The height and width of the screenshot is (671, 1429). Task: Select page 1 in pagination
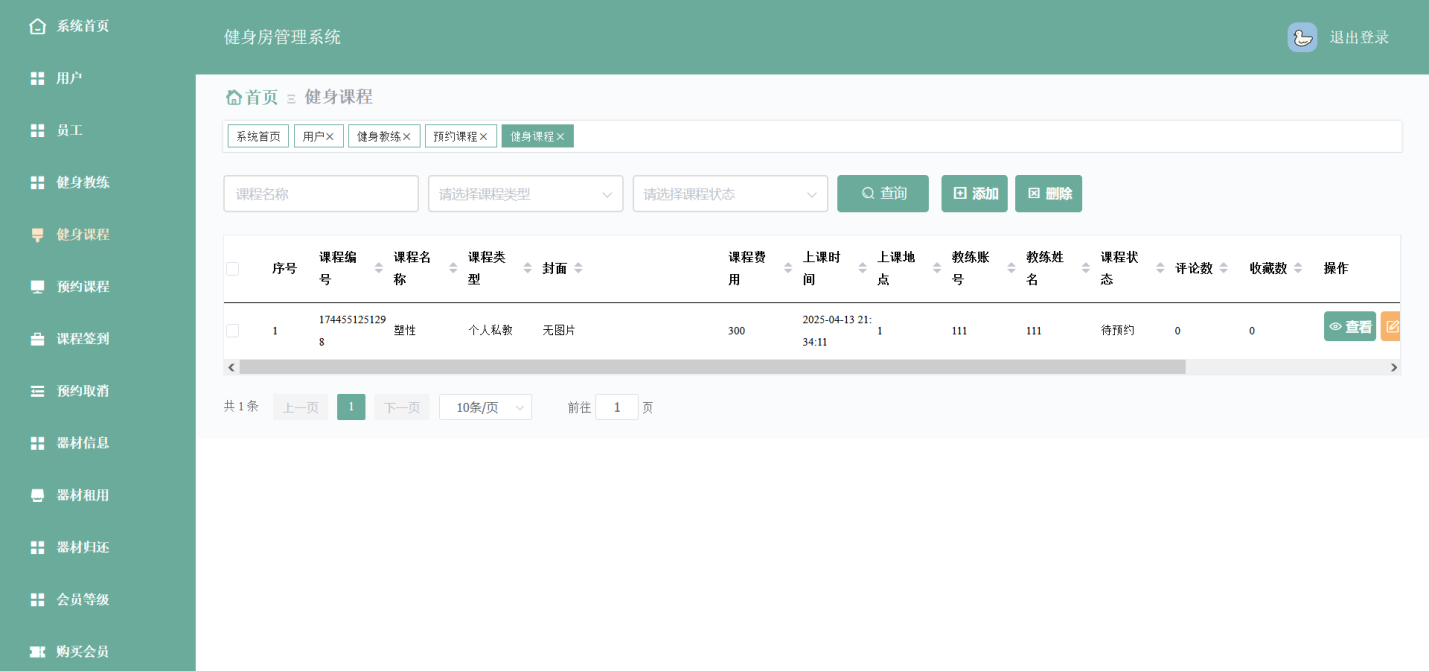pyautogui.click(x=351, y=407)
